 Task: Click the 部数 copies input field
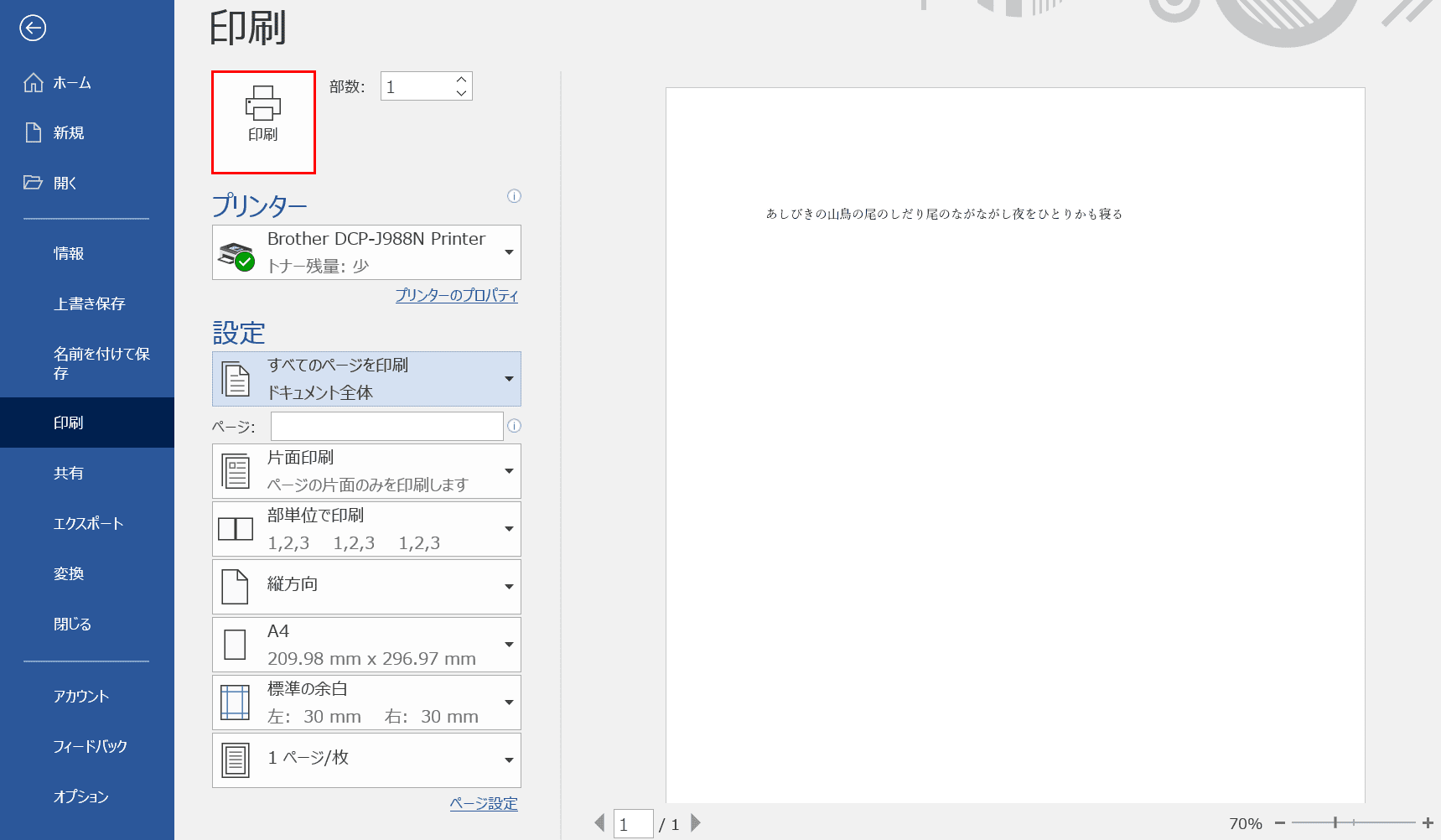coord(417,86)
